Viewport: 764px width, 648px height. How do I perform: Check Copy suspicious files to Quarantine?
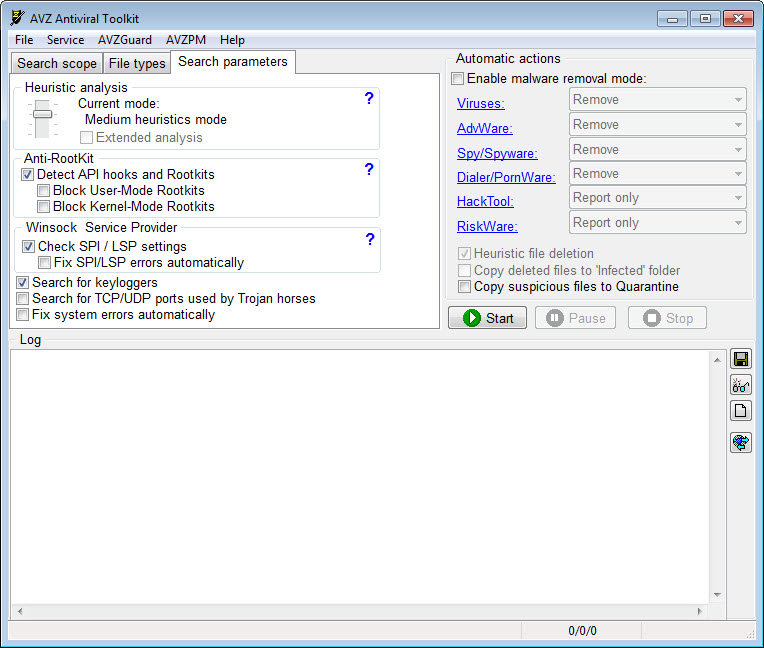[464, 286]
